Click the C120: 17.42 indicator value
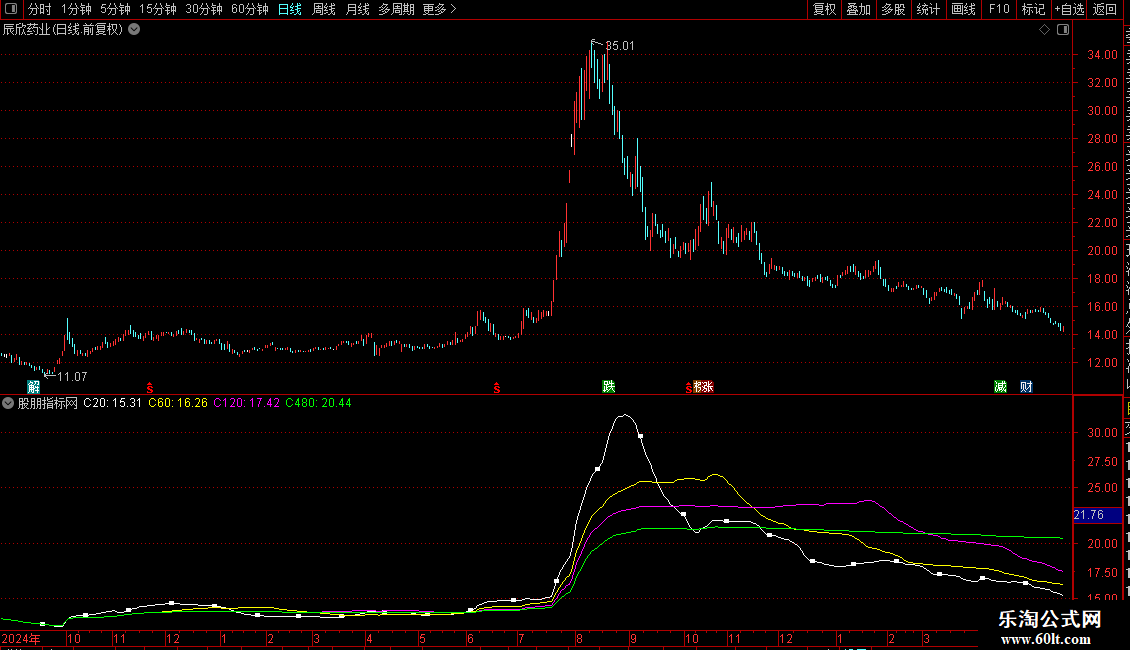The image size is (1130, 650). [246, 404]
